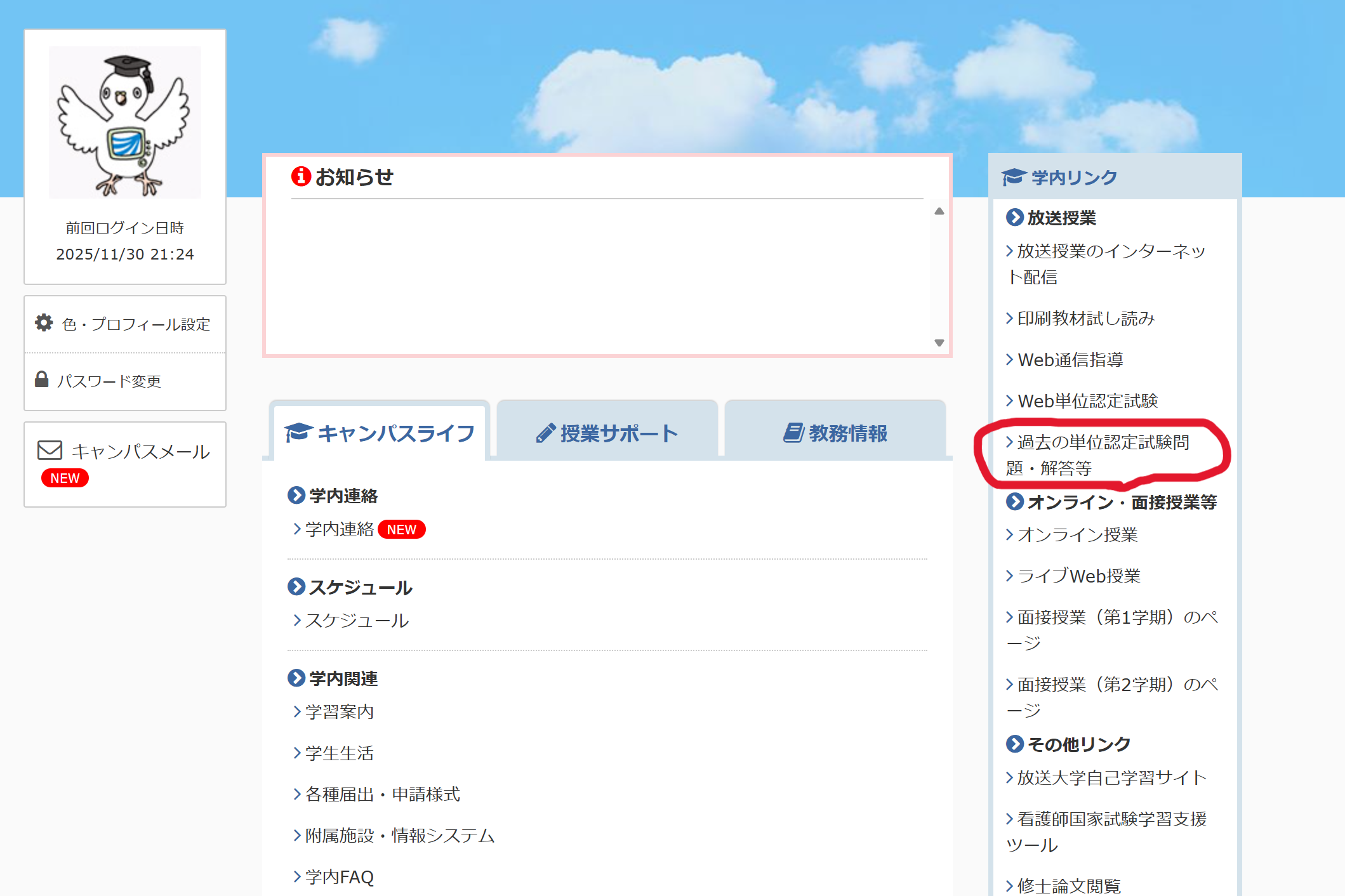Collapse the オンライン・面接授業等 section
The image size is (1345, 896).
point(1111,501)
